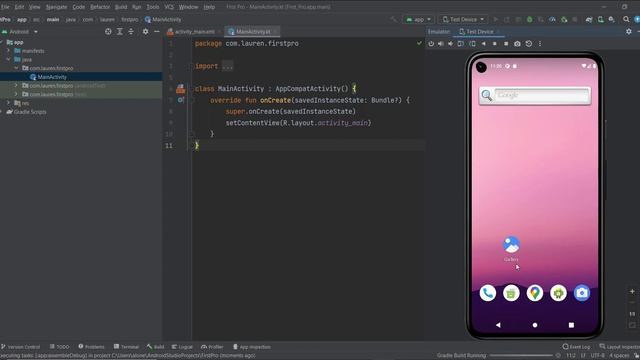Open the app run configuration dropdown
Viewport: 640px width, 360px height.
418,19
